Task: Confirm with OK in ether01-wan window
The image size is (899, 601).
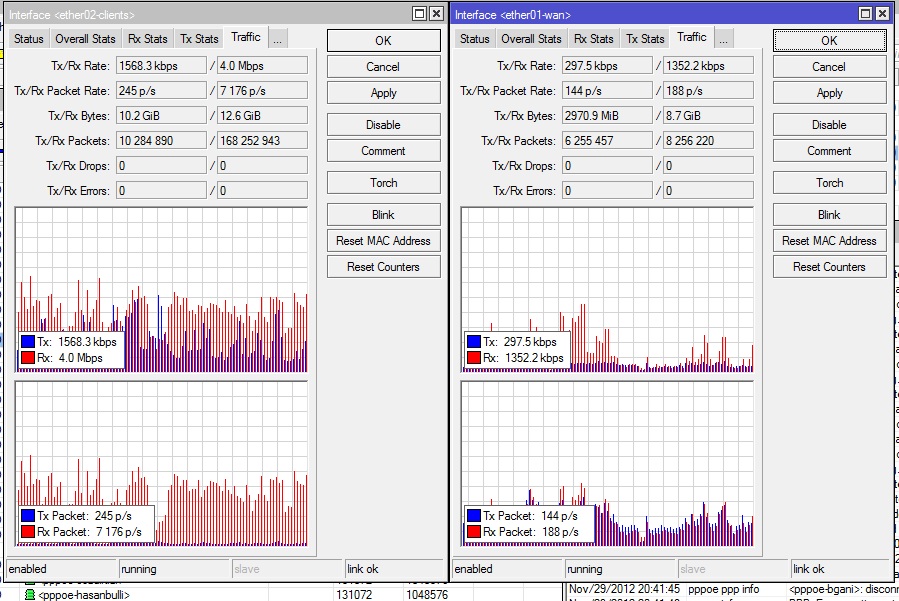Action: click(x=829, y=41)
